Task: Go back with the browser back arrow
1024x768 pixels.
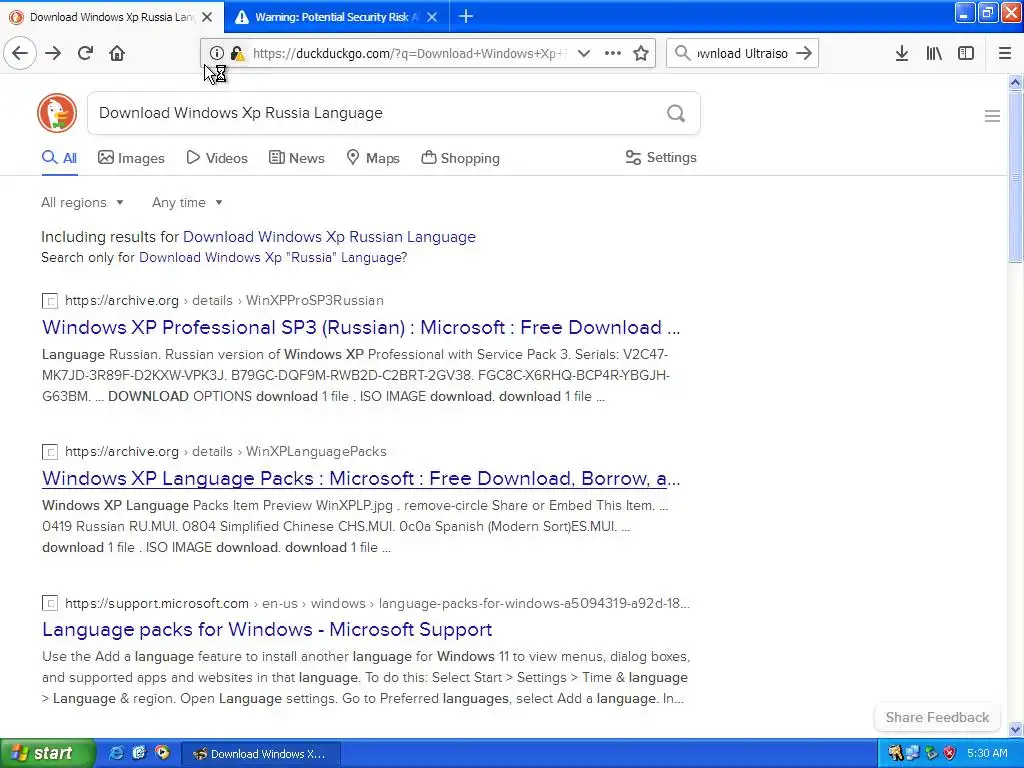Action: [20, 53]
